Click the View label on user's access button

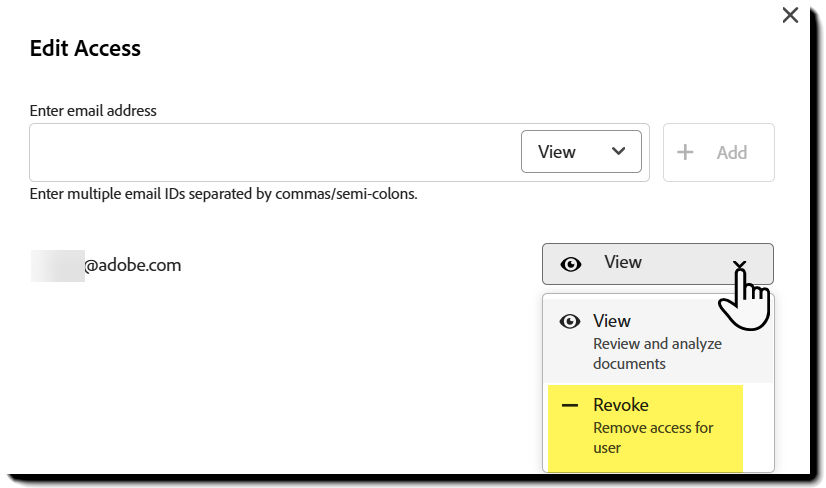click(x=623, y=262)
